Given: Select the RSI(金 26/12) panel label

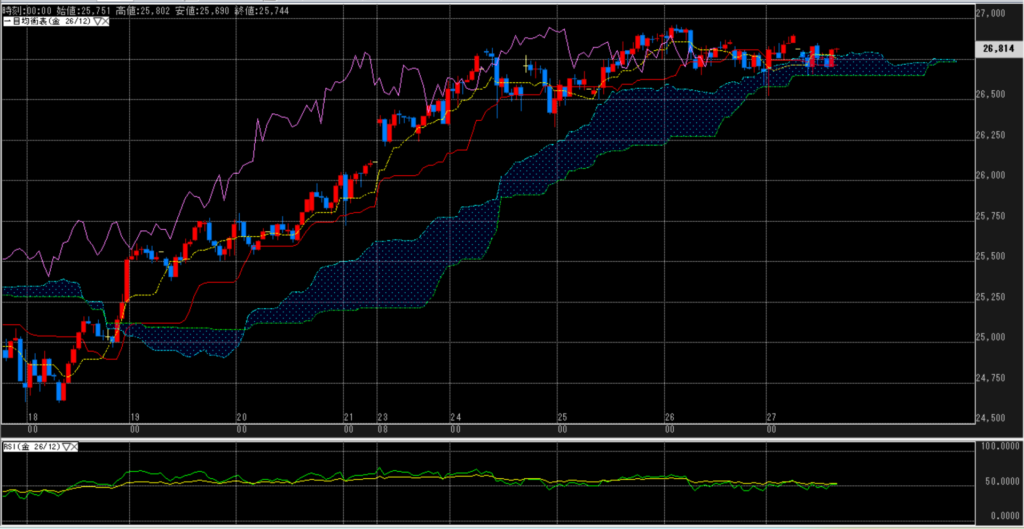Looking at the screenshot, I should pyautogui.click(x=30, y=446).
